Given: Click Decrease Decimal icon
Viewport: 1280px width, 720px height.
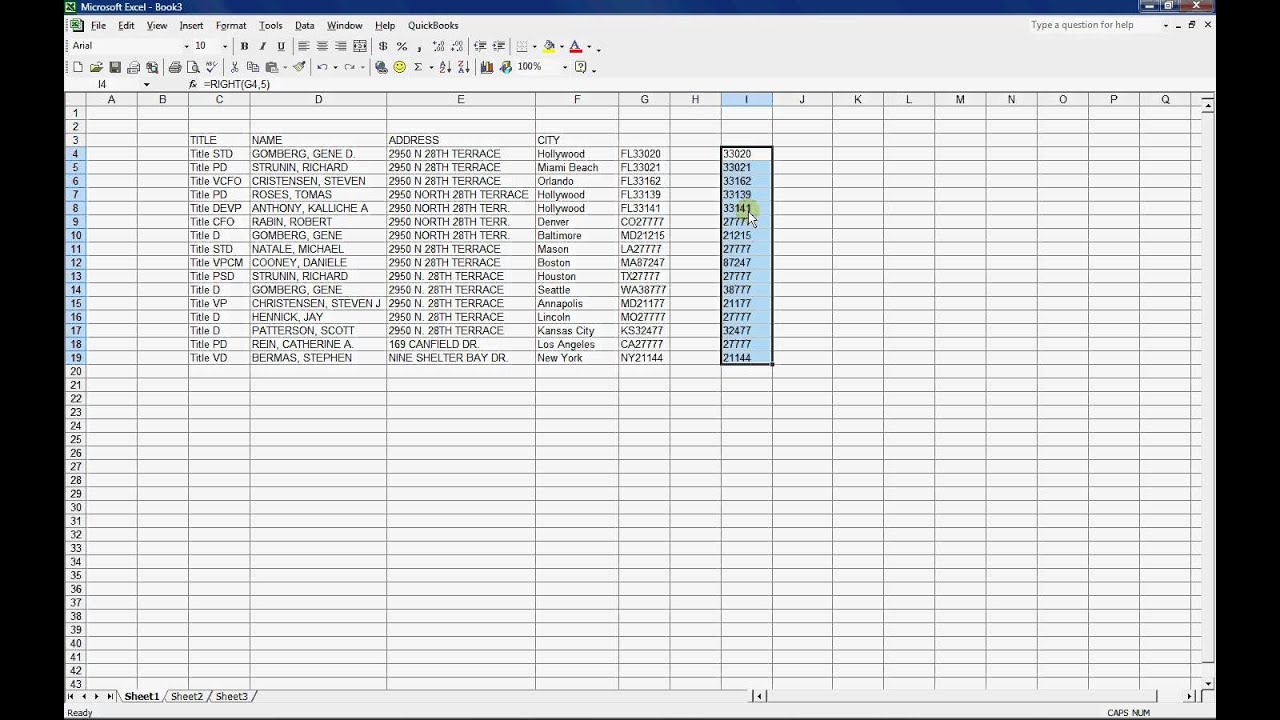Looking at the screenshot, I should [x=456, y=46].
